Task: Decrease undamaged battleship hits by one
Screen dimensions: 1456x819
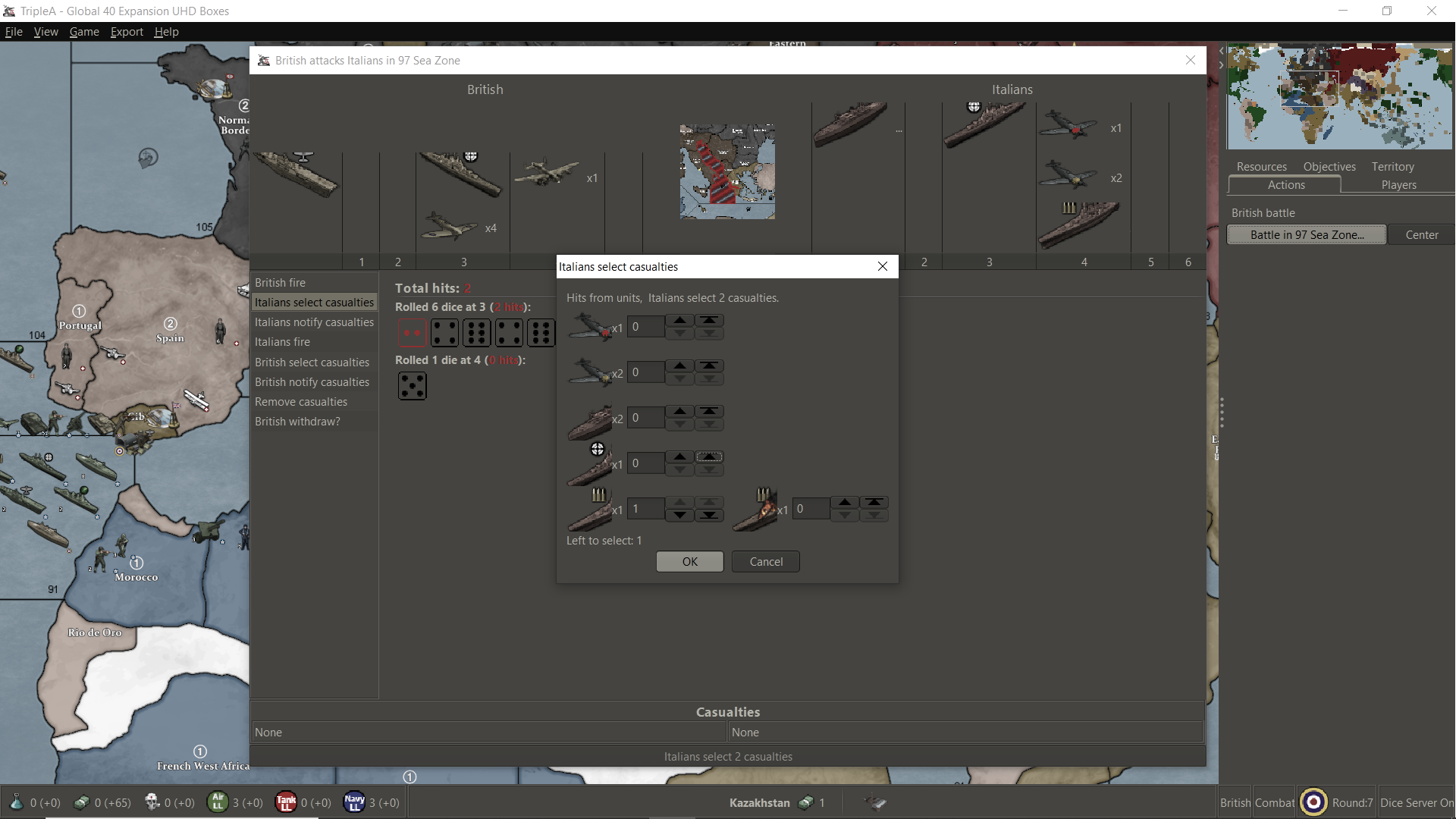Action: coord(680,516)
